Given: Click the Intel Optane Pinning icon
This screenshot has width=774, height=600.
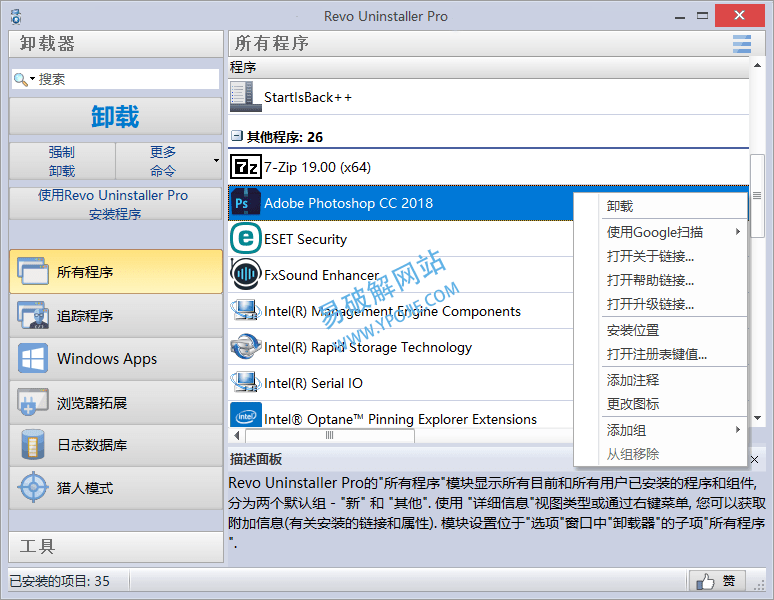Looking at the screenshot, I should click(245, 416).
